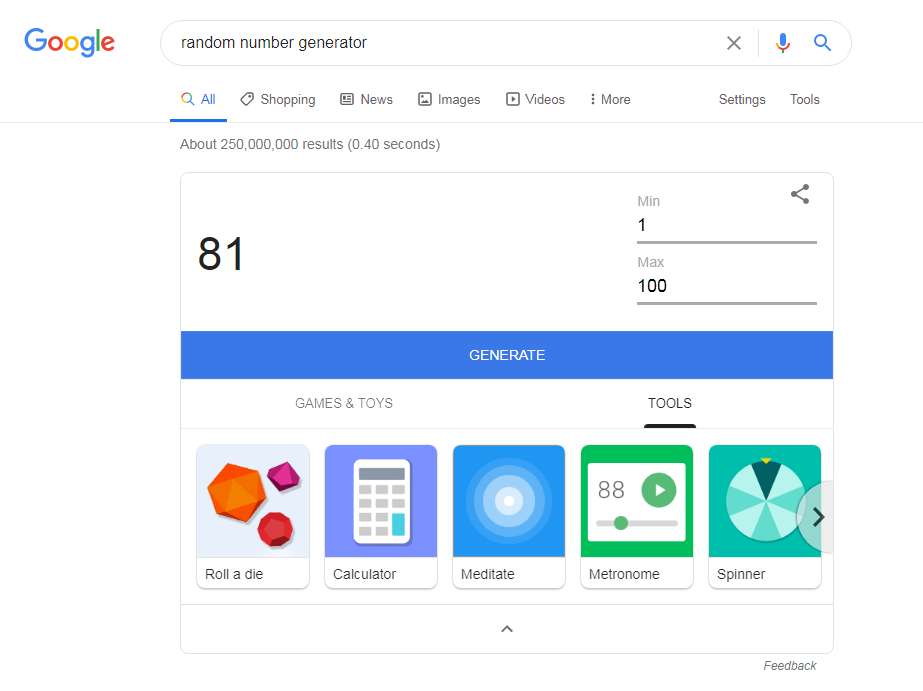Open the Metronome tool card
Viewport: 923px width, 691px height.
(x=637, y=516)
